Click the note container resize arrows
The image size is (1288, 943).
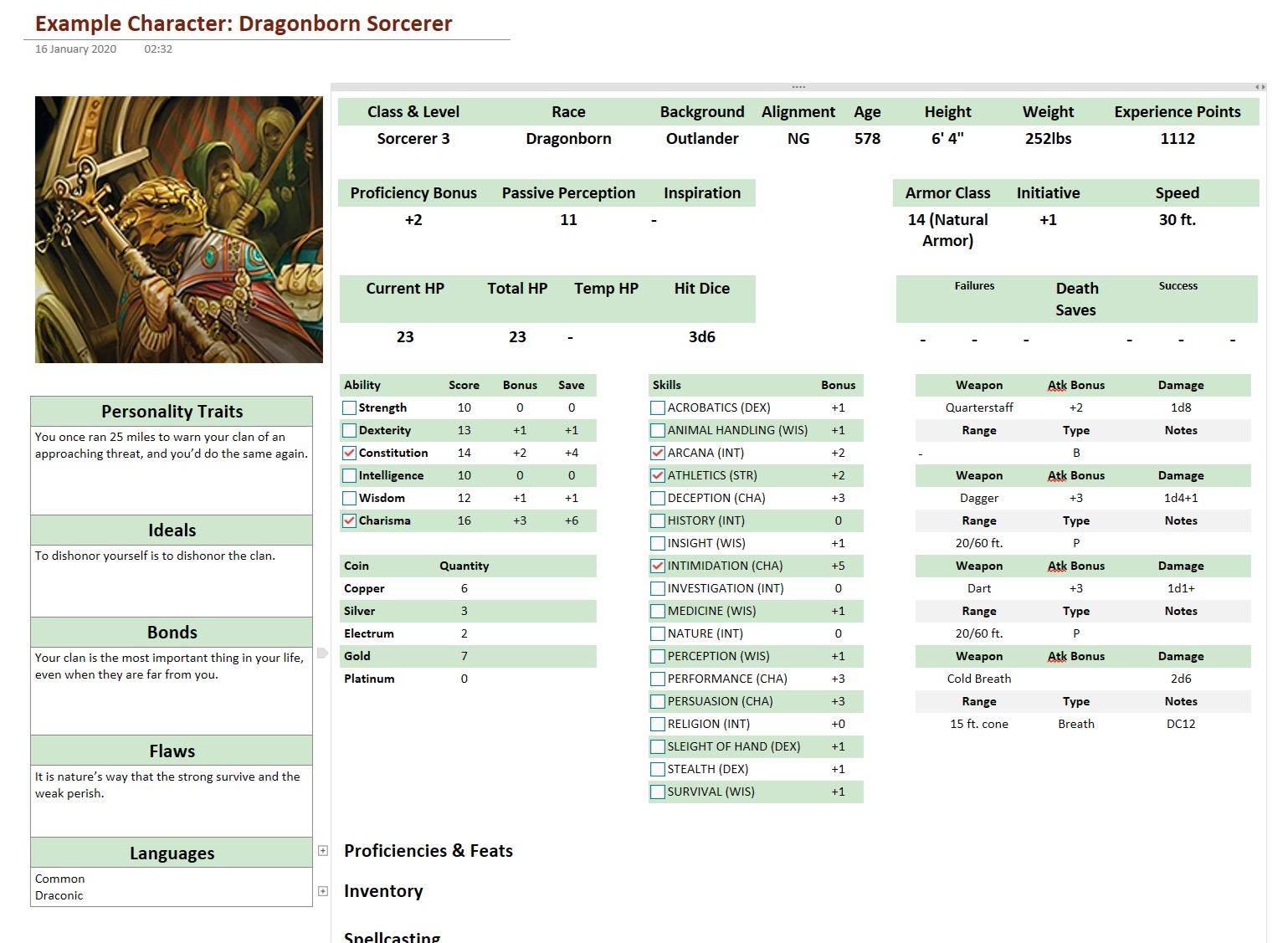point(1259,87)
